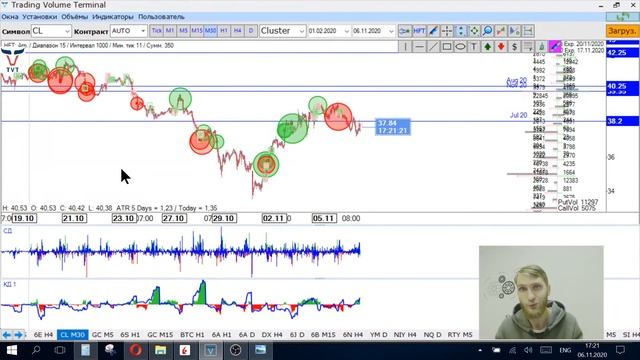Open the Пользователь menu
This screenshot has height=360, width=640.
tap(161, 17)
